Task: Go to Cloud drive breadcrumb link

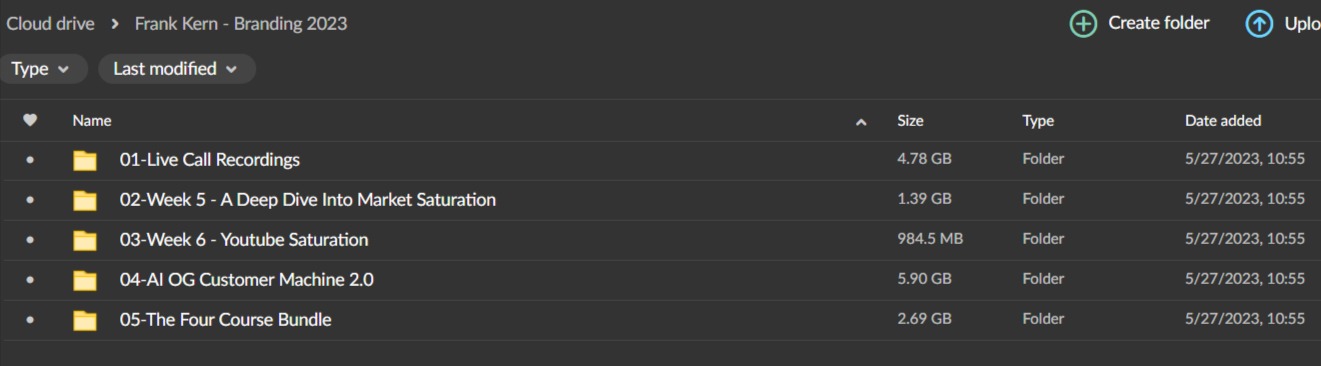Action: coord(50,24)
